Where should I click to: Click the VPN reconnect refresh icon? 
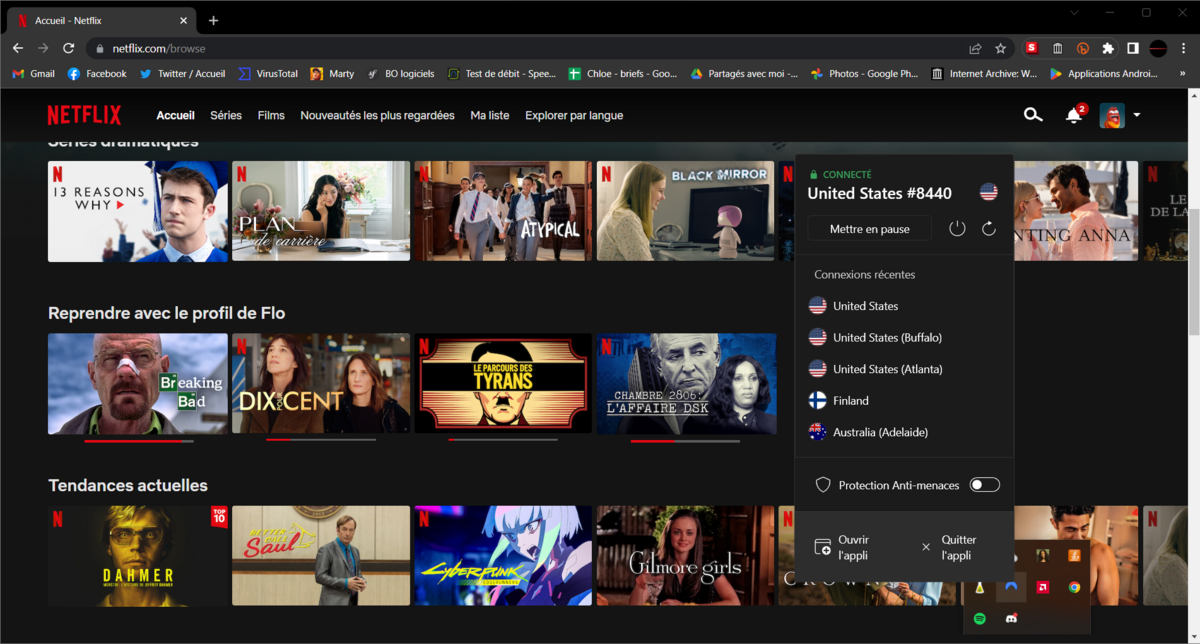coord(989,229)
